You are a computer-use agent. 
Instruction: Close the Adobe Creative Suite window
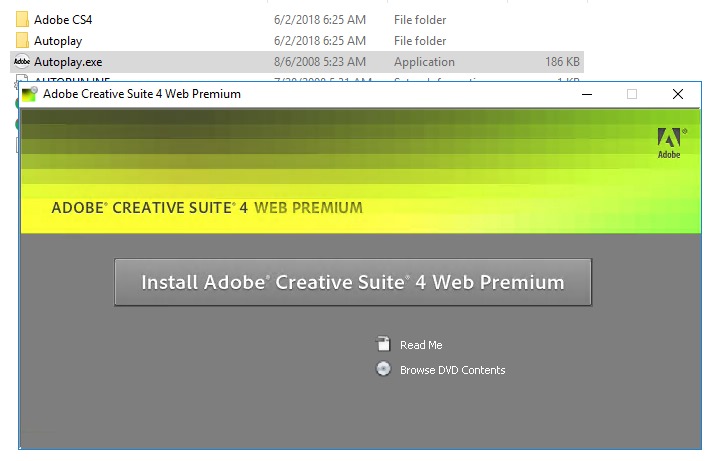click(678, 94)
